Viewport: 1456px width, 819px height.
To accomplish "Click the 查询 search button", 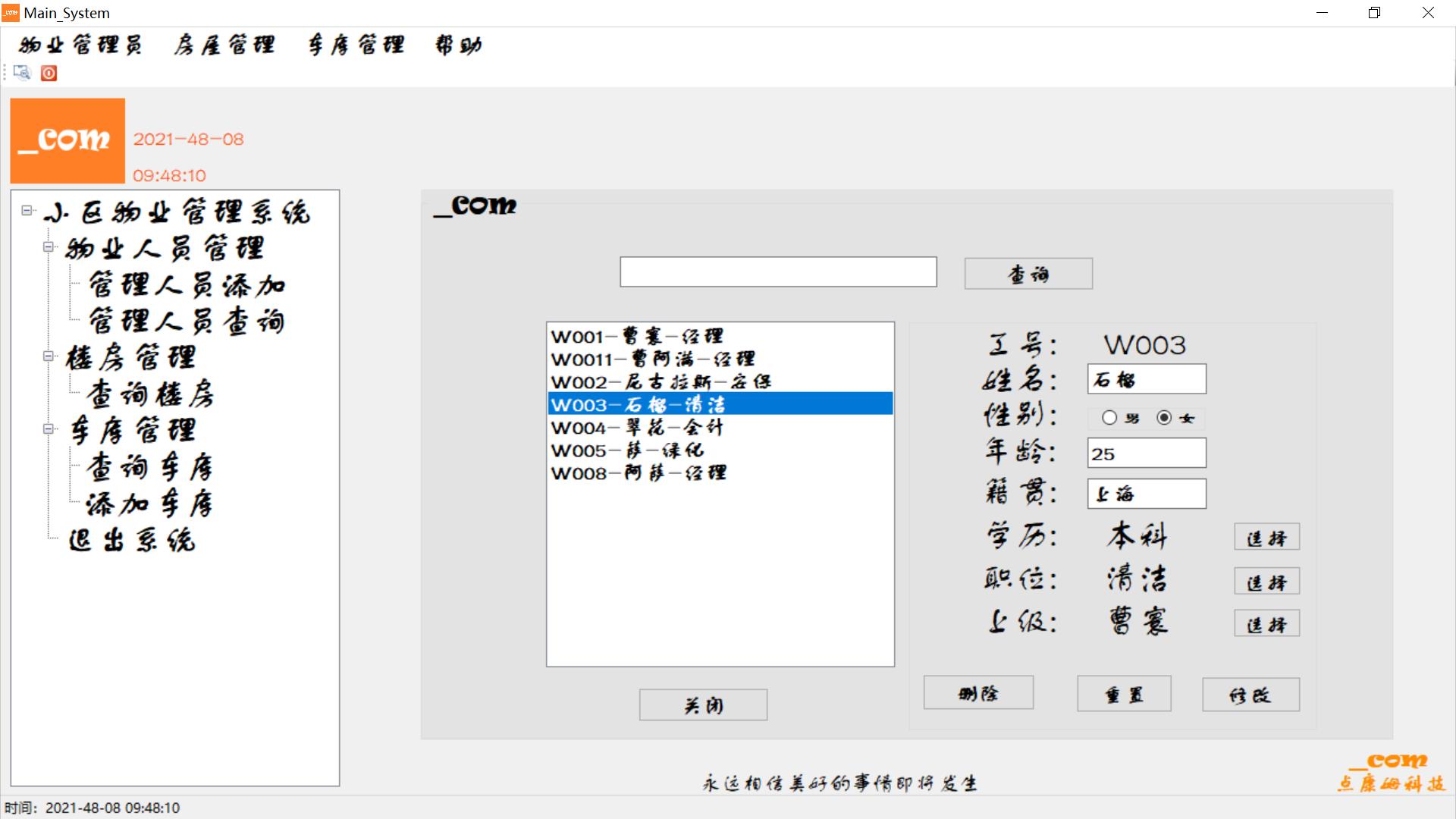I will click(1028, 274).
